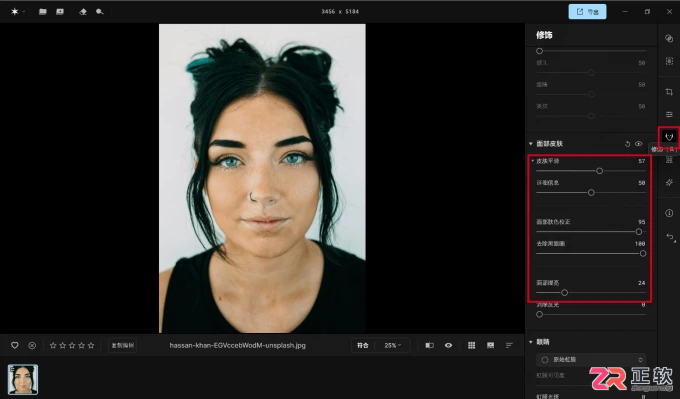Select the face Retouch (修饰) tool icon
Screen dimensions: 680x399
669,137
